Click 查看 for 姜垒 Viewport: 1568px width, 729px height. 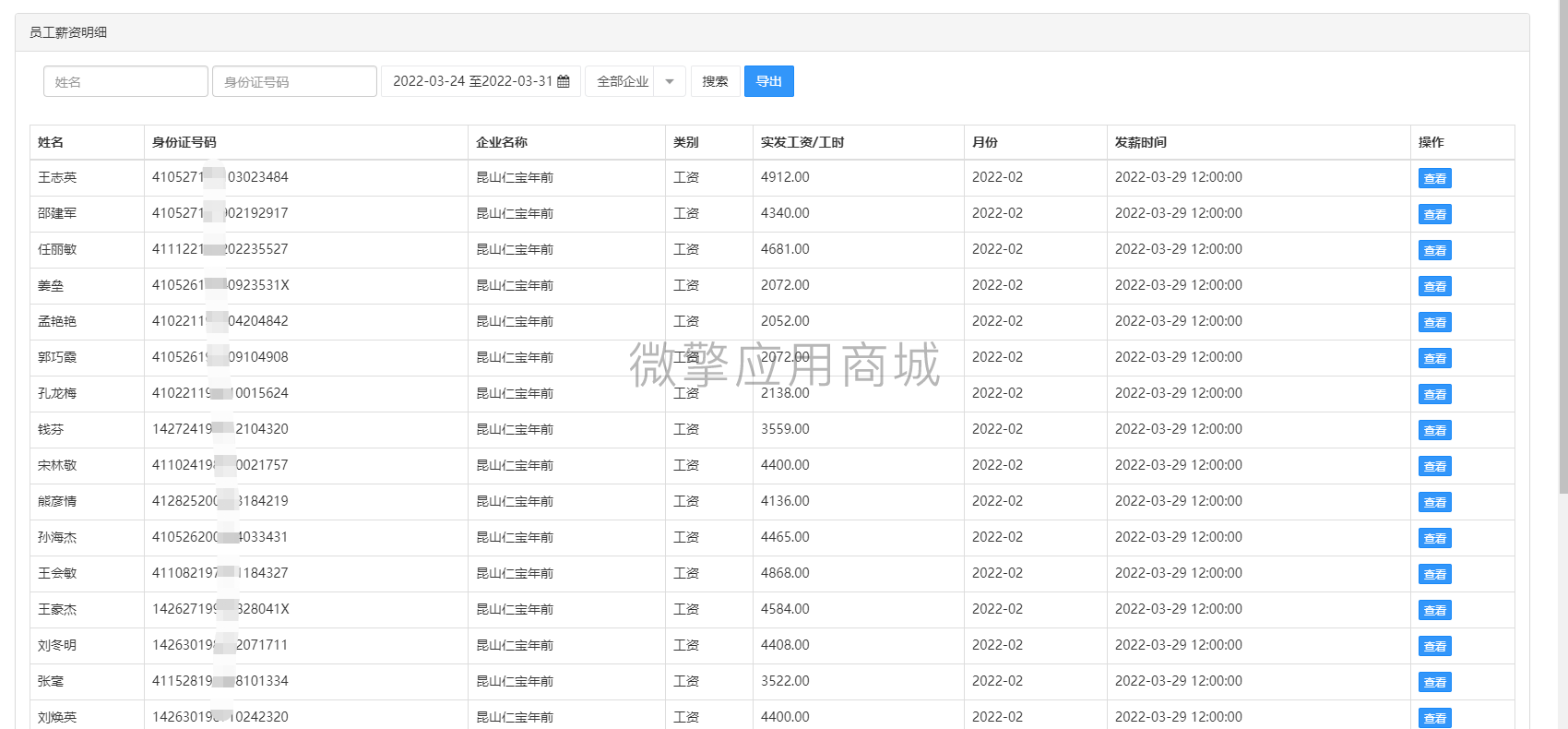pyautogui.click(x=1434, y=286)
